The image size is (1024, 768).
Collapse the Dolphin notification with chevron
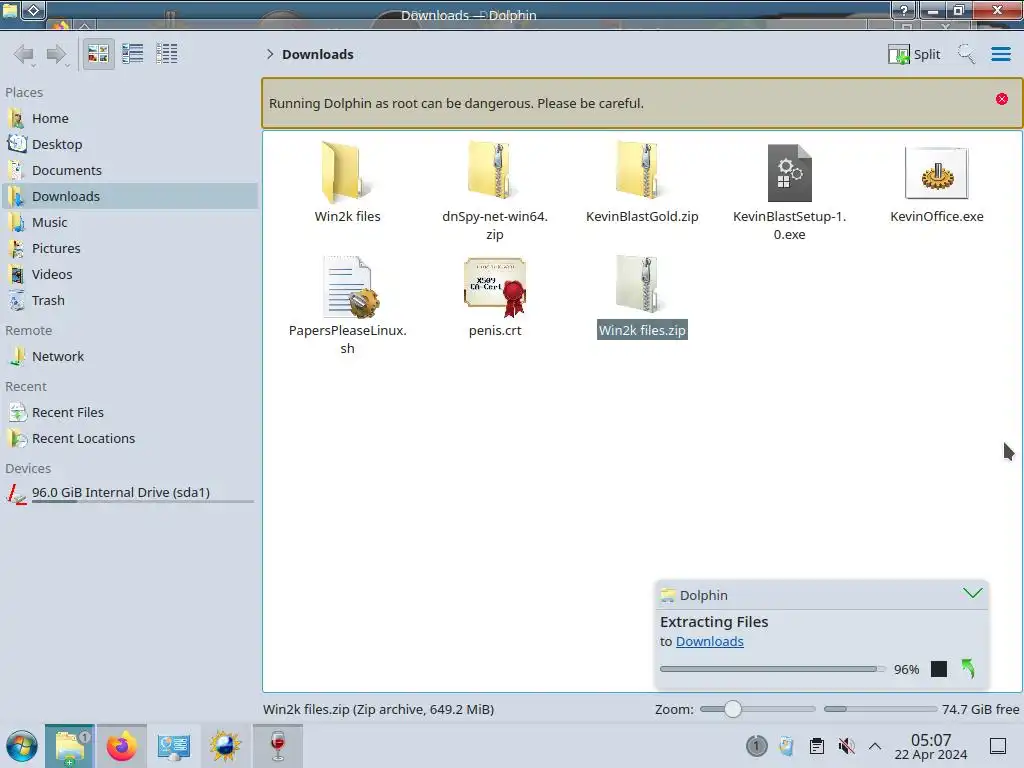tap(972, 594)
